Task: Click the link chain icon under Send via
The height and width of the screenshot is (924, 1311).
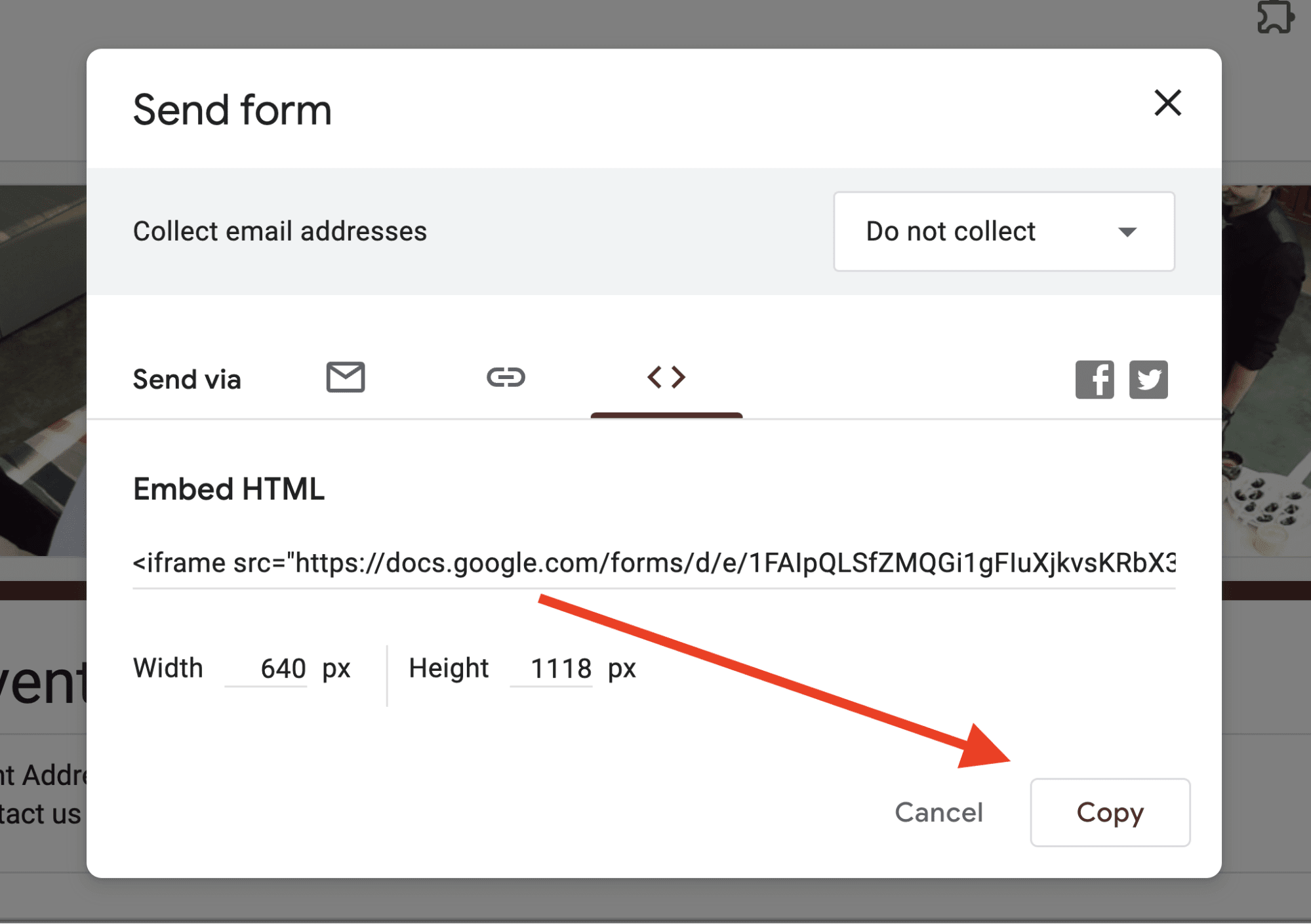Action: click(506, 378)
